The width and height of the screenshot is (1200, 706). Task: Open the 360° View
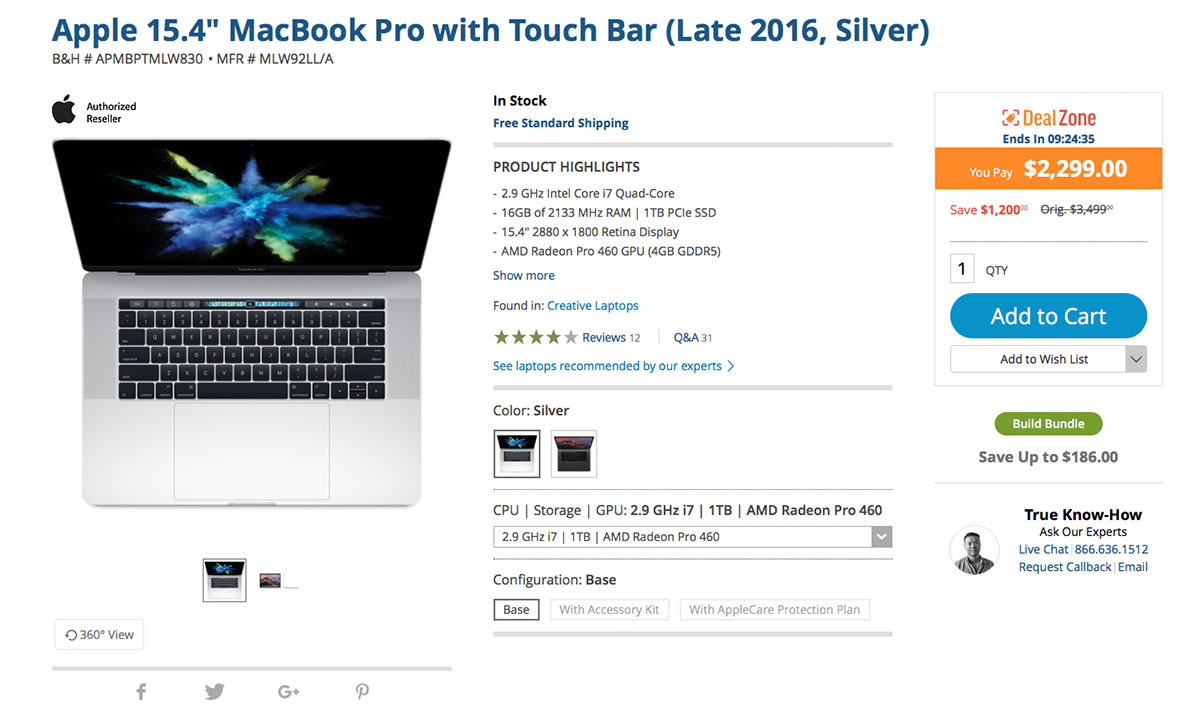coord(99,634)
